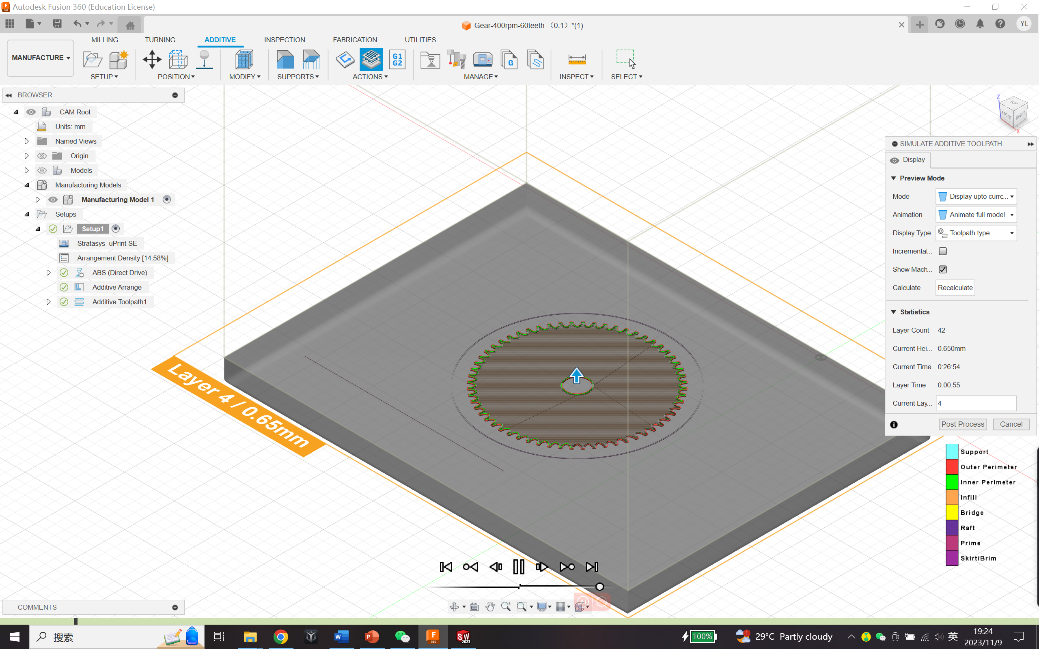
Task: Click the Support cyan color swatch
Action: click(x=952, y=451)
